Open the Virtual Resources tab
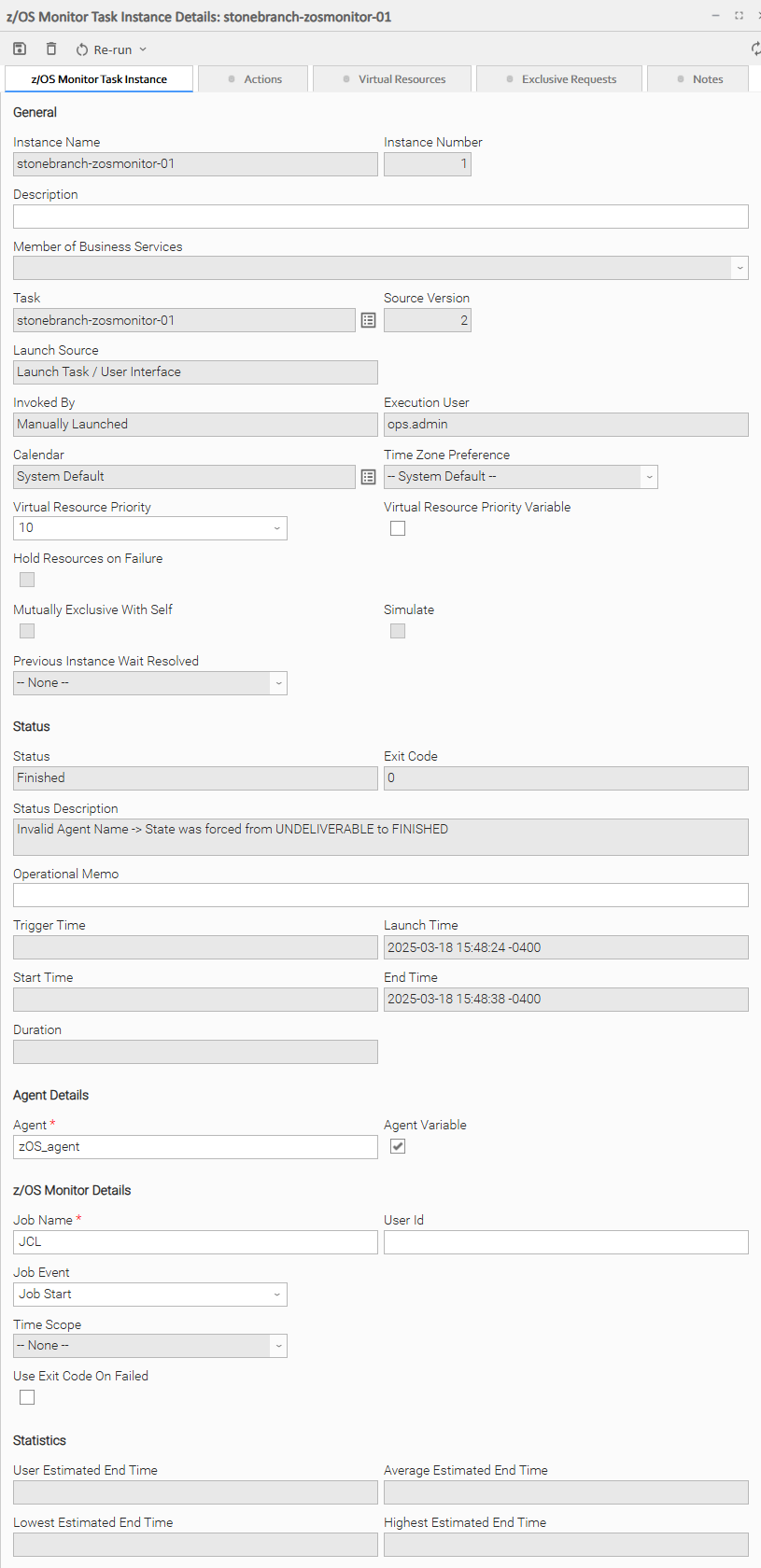 (x=393, y=79)
